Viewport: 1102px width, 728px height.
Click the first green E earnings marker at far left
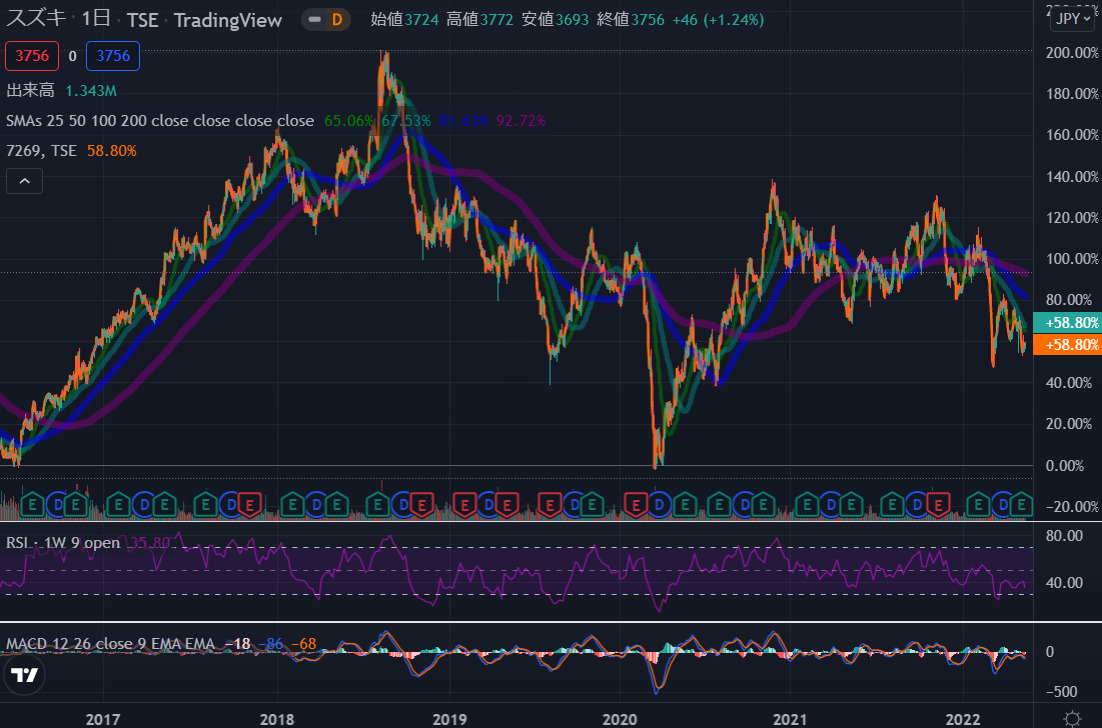(32, 505)
